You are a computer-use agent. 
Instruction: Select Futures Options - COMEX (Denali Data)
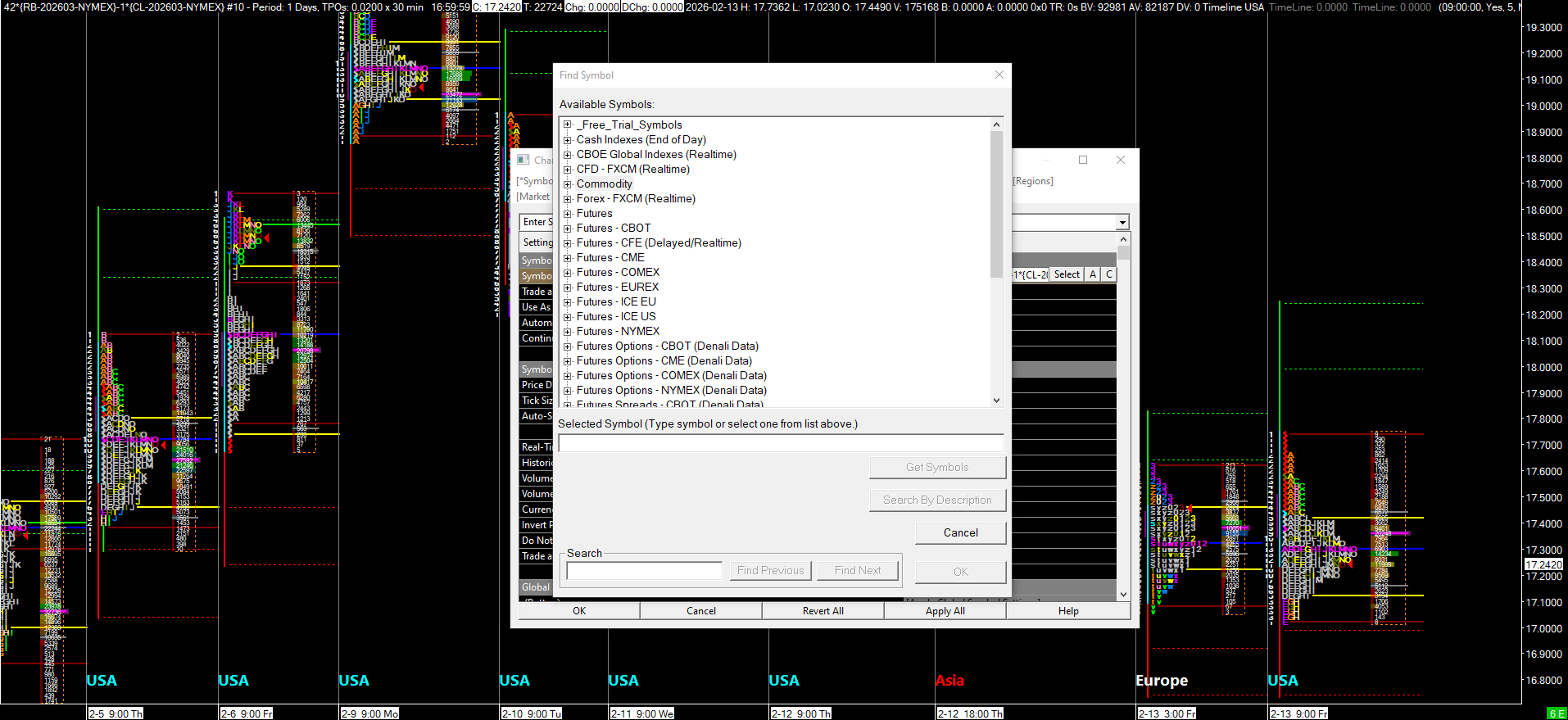tap(672, 375)
